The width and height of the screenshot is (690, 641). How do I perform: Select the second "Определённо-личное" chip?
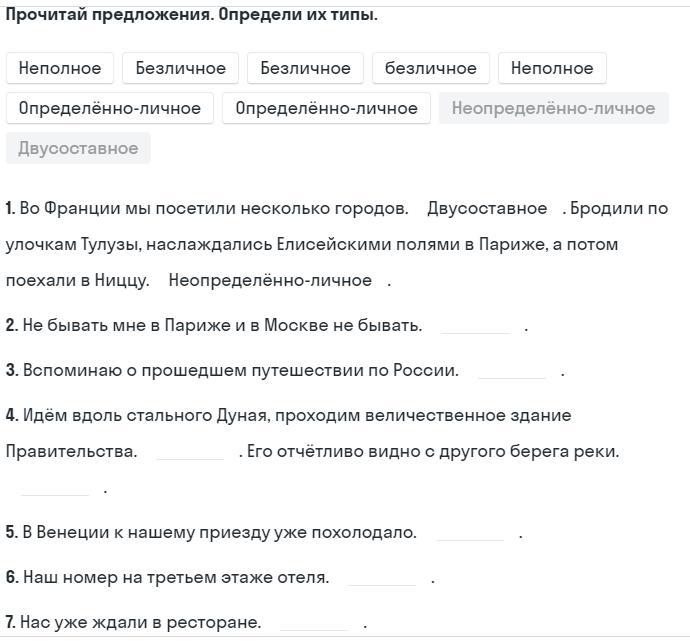point(327,108)
